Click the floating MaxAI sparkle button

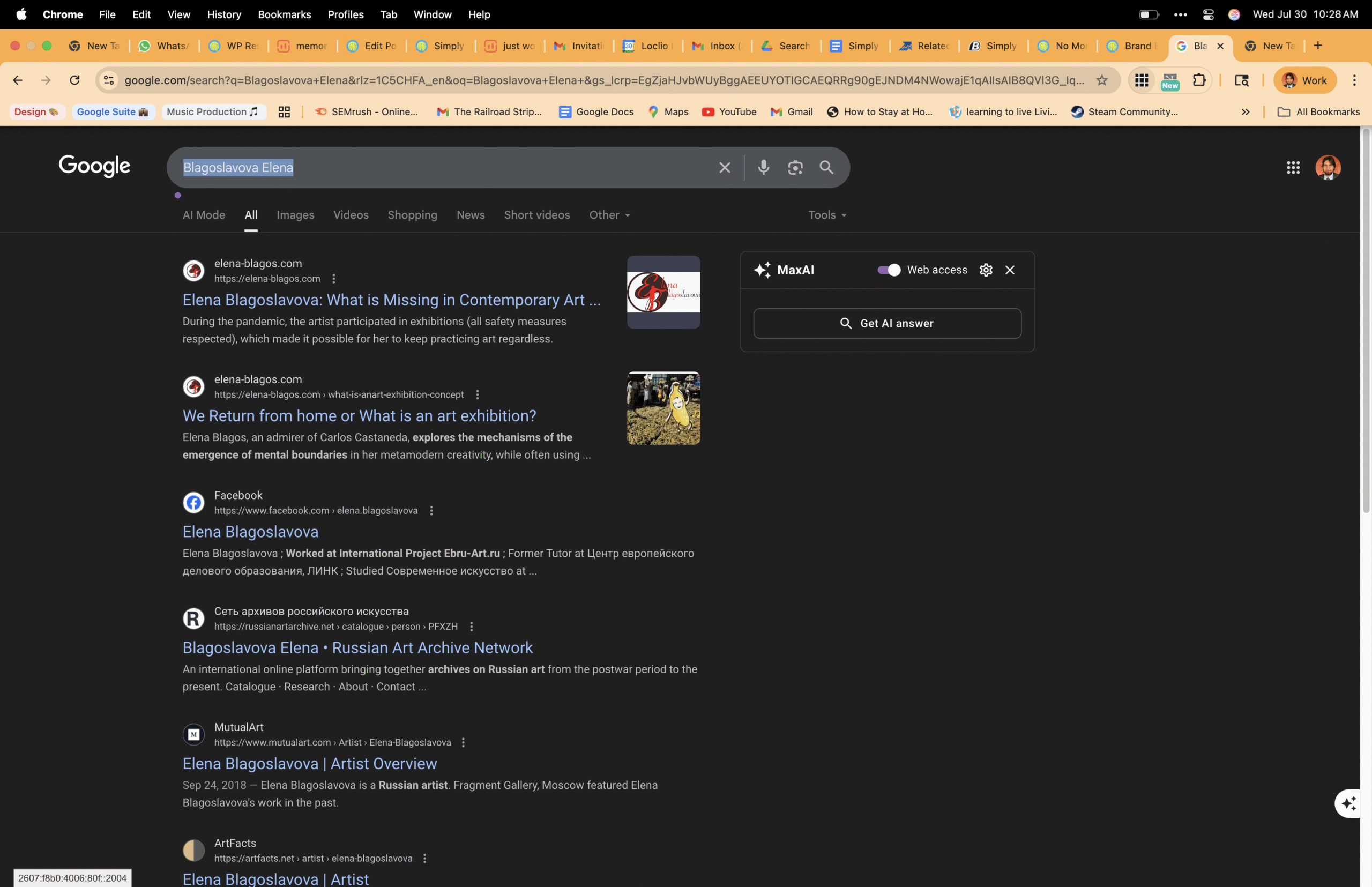[x=1348, y=803]
